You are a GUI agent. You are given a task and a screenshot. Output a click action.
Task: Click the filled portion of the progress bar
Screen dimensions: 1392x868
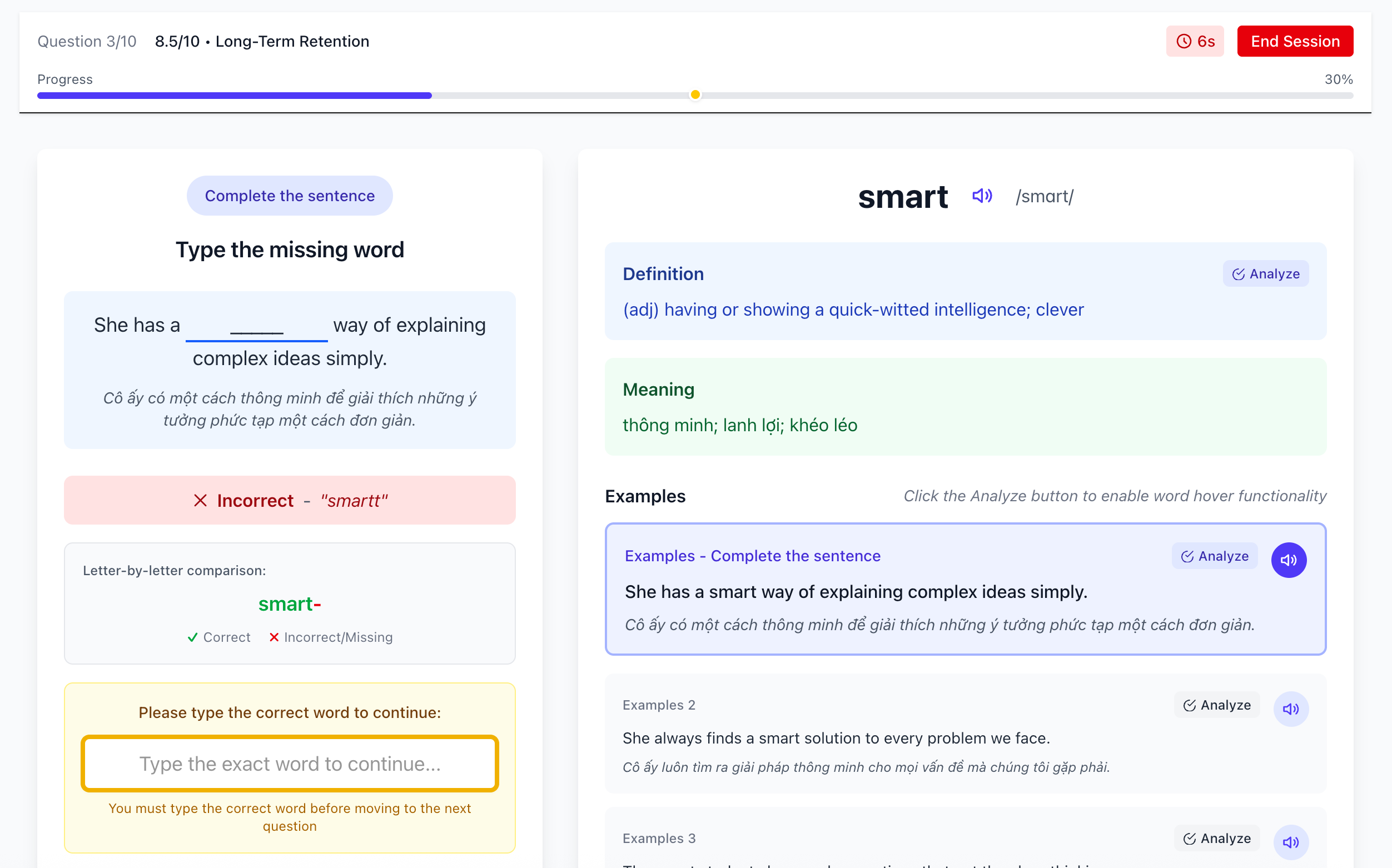pyautogui.click(x=234, y=95)
